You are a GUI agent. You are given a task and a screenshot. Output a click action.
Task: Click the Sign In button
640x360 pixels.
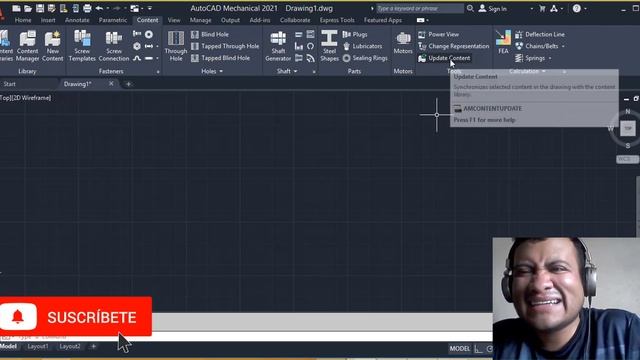[x=493, y=8]
